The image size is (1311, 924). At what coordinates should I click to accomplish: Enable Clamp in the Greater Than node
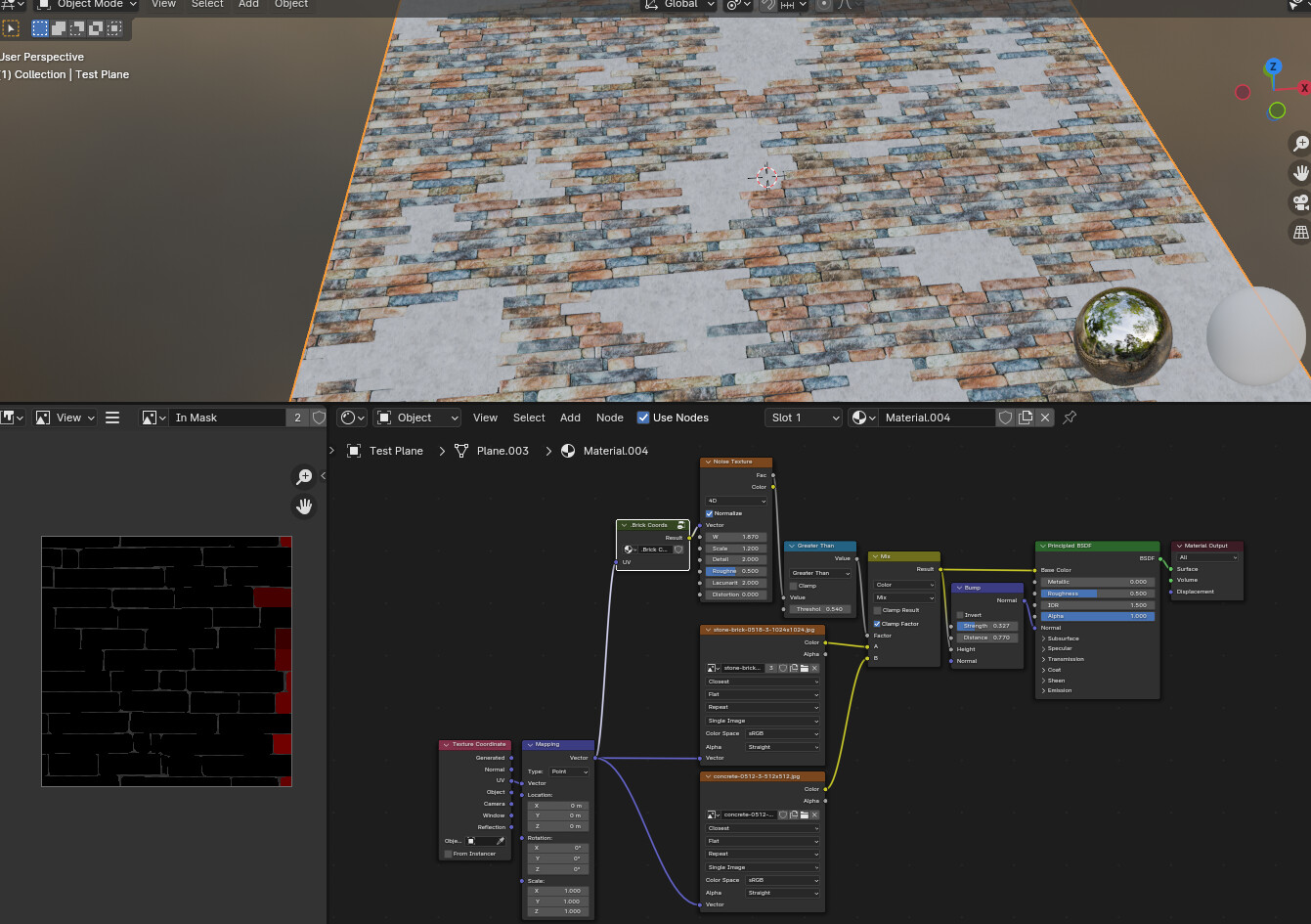tap(793, 586)
